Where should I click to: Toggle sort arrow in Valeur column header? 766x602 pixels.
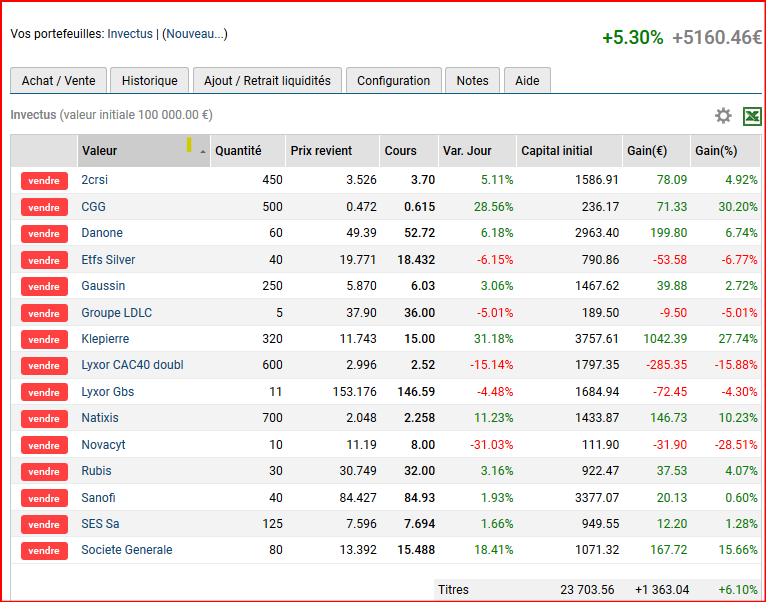tap(203, 152)
